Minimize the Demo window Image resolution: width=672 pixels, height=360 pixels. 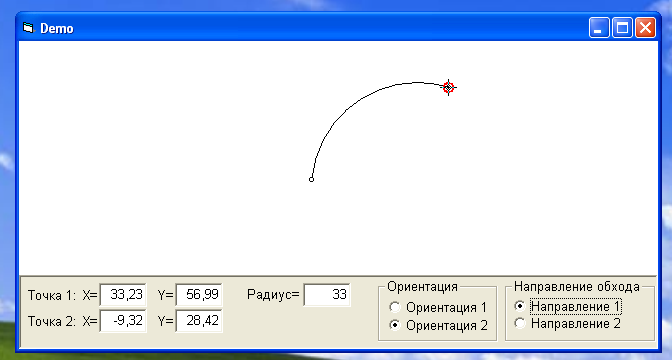tap(599, 28)
